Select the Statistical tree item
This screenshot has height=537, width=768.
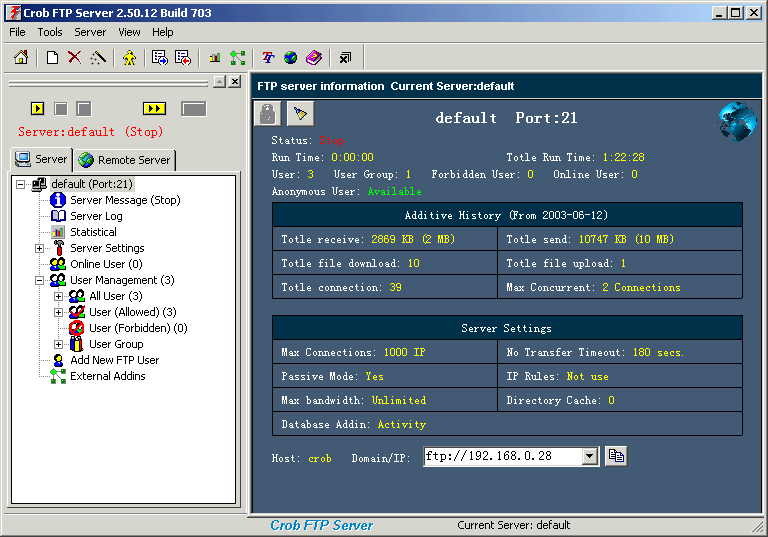(94, 232)
